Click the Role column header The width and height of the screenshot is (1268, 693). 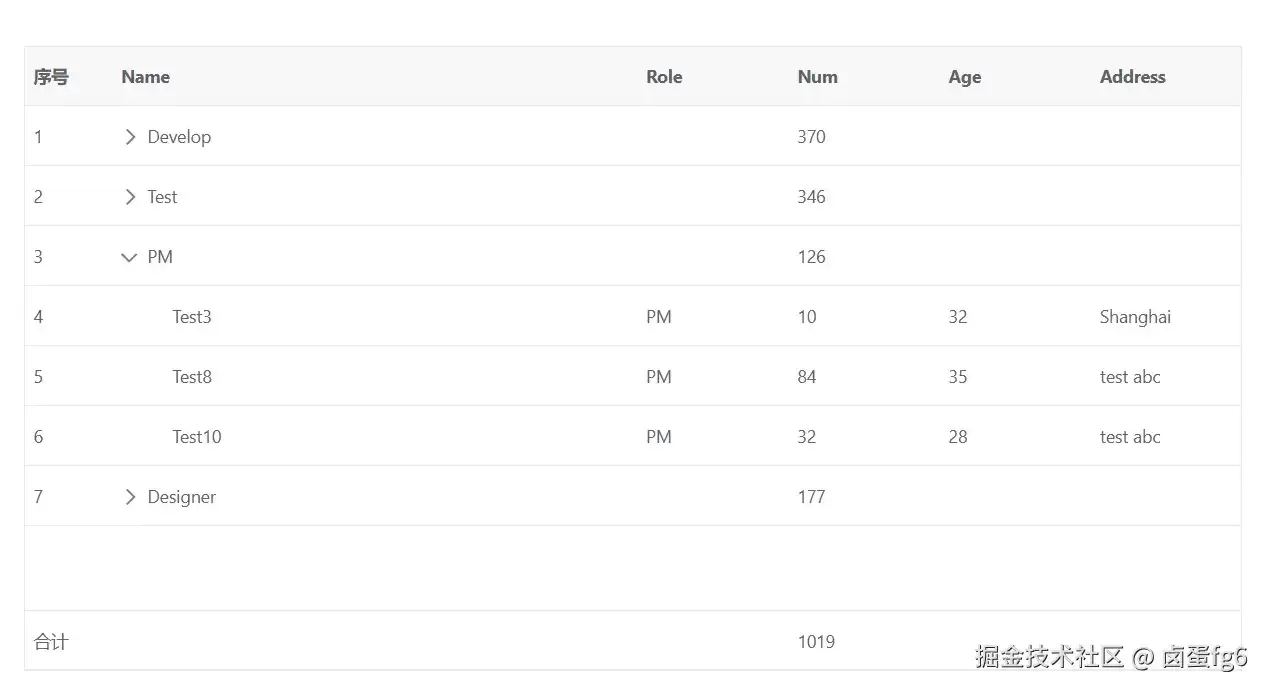pyautogui.click(x=664, y=77)
